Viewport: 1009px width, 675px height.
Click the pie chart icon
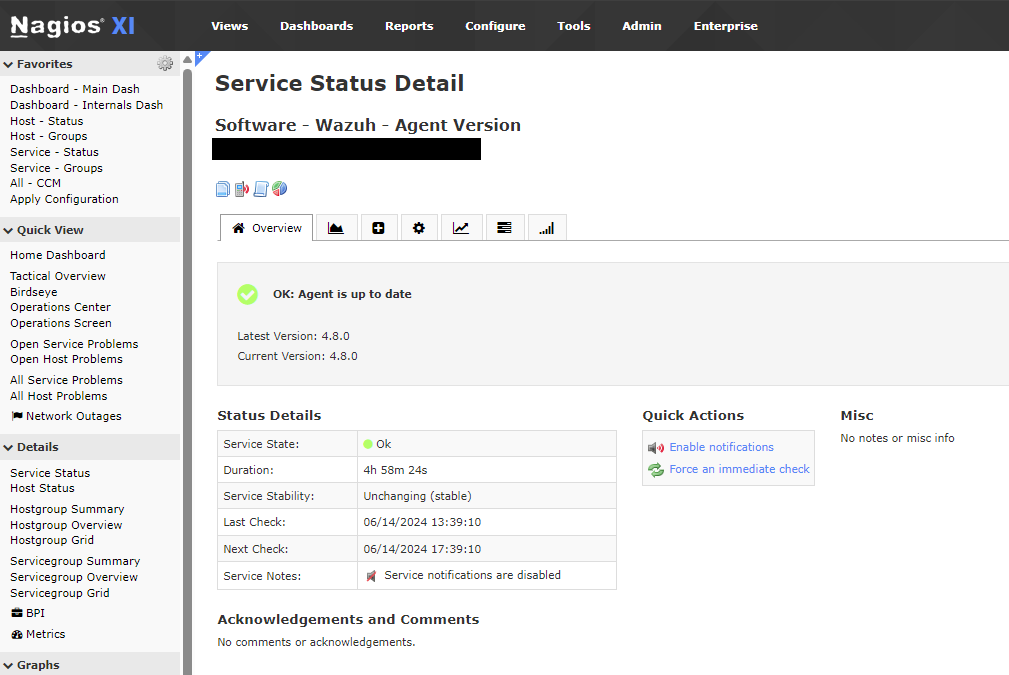(279, 189)
